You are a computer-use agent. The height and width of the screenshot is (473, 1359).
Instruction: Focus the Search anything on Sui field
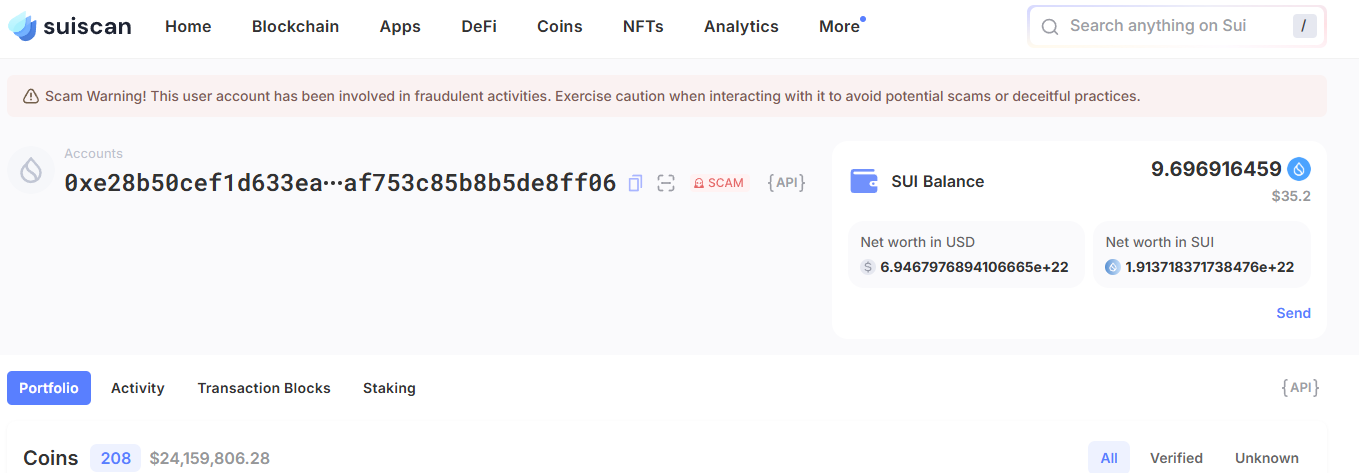pyautogui.click(x=1177, y=26)
